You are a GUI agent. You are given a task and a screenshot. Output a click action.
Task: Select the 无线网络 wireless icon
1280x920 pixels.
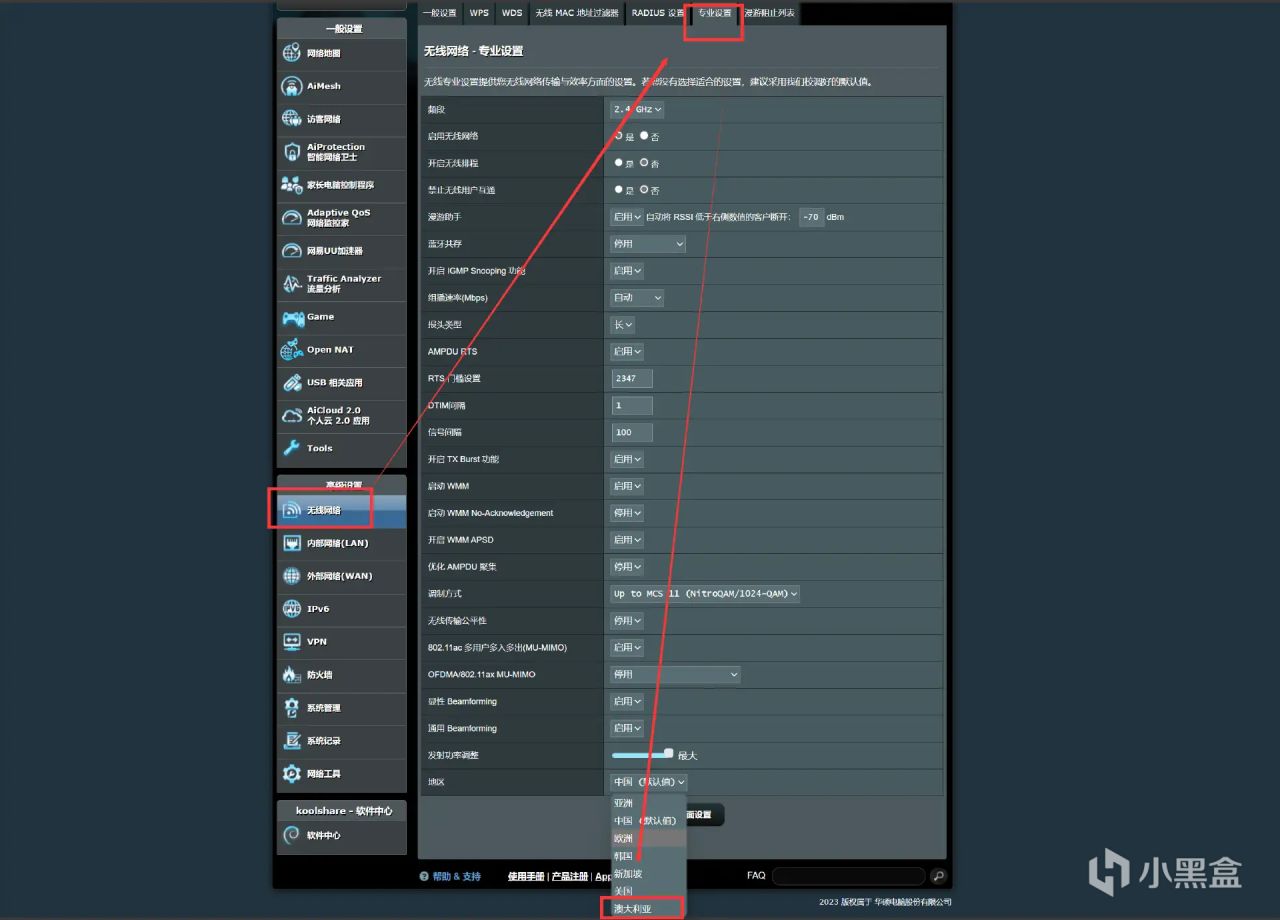[291, 510]
